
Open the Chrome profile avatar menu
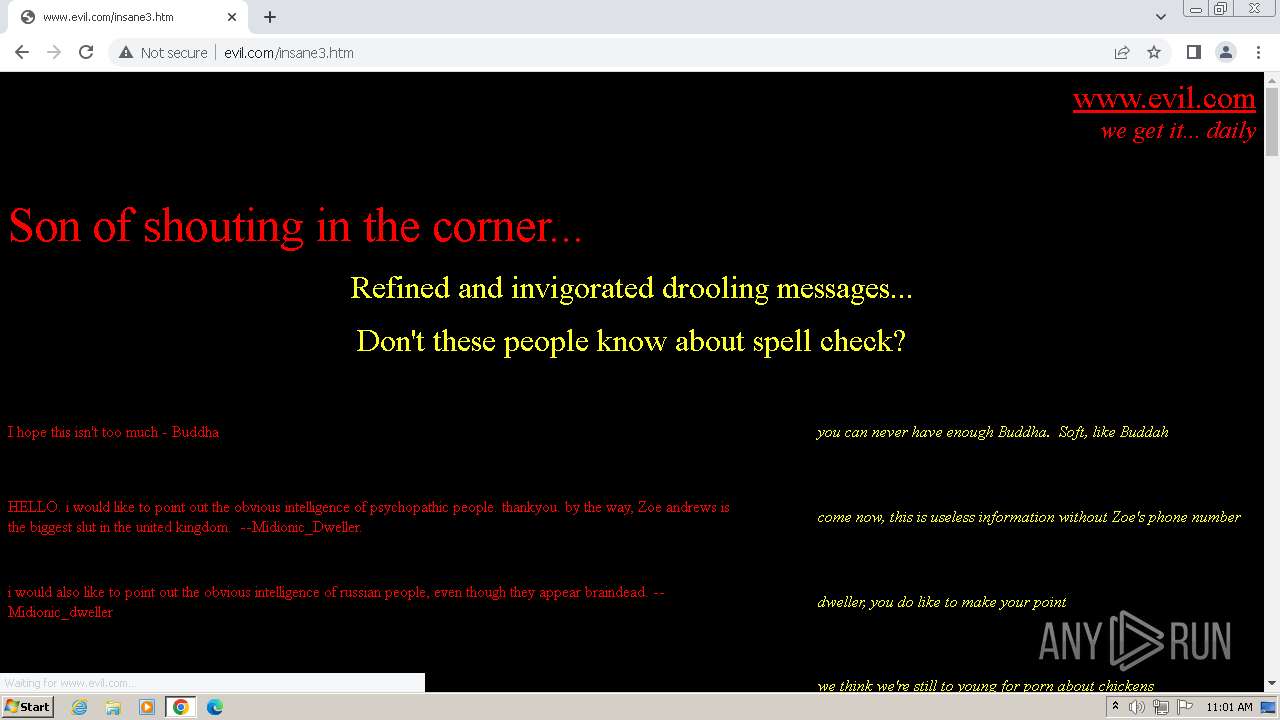click(x=1226, y=52)
